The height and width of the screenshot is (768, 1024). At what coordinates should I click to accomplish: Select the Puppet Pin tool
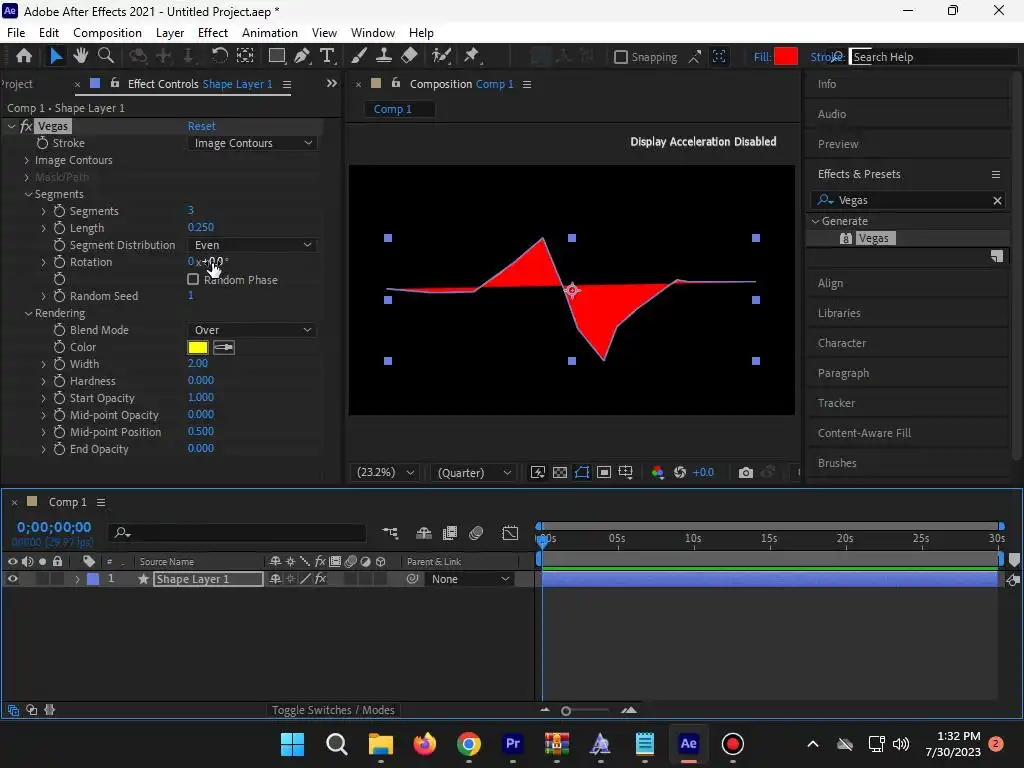point(472,56)
